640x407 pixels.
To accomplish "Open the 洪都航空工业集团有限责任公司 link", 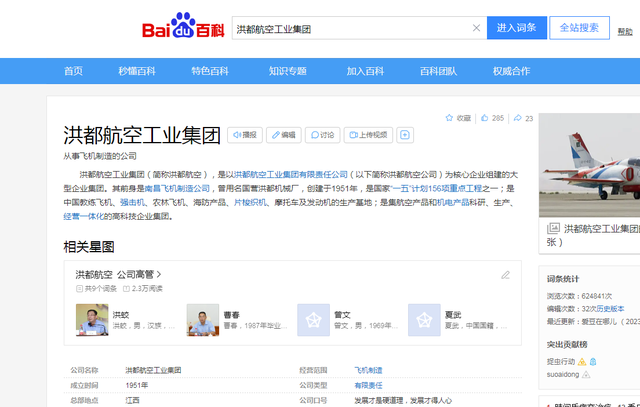I will pos(291,175).
